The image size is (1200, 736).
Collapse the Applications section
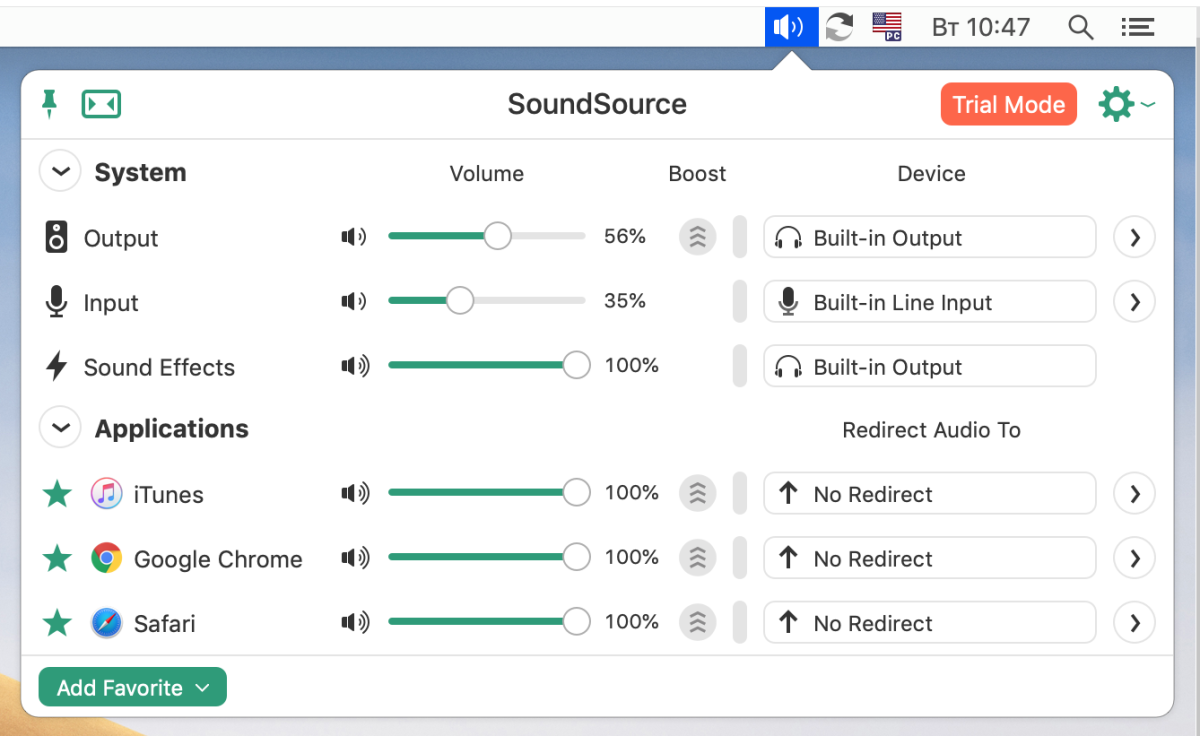coord(60,428)
